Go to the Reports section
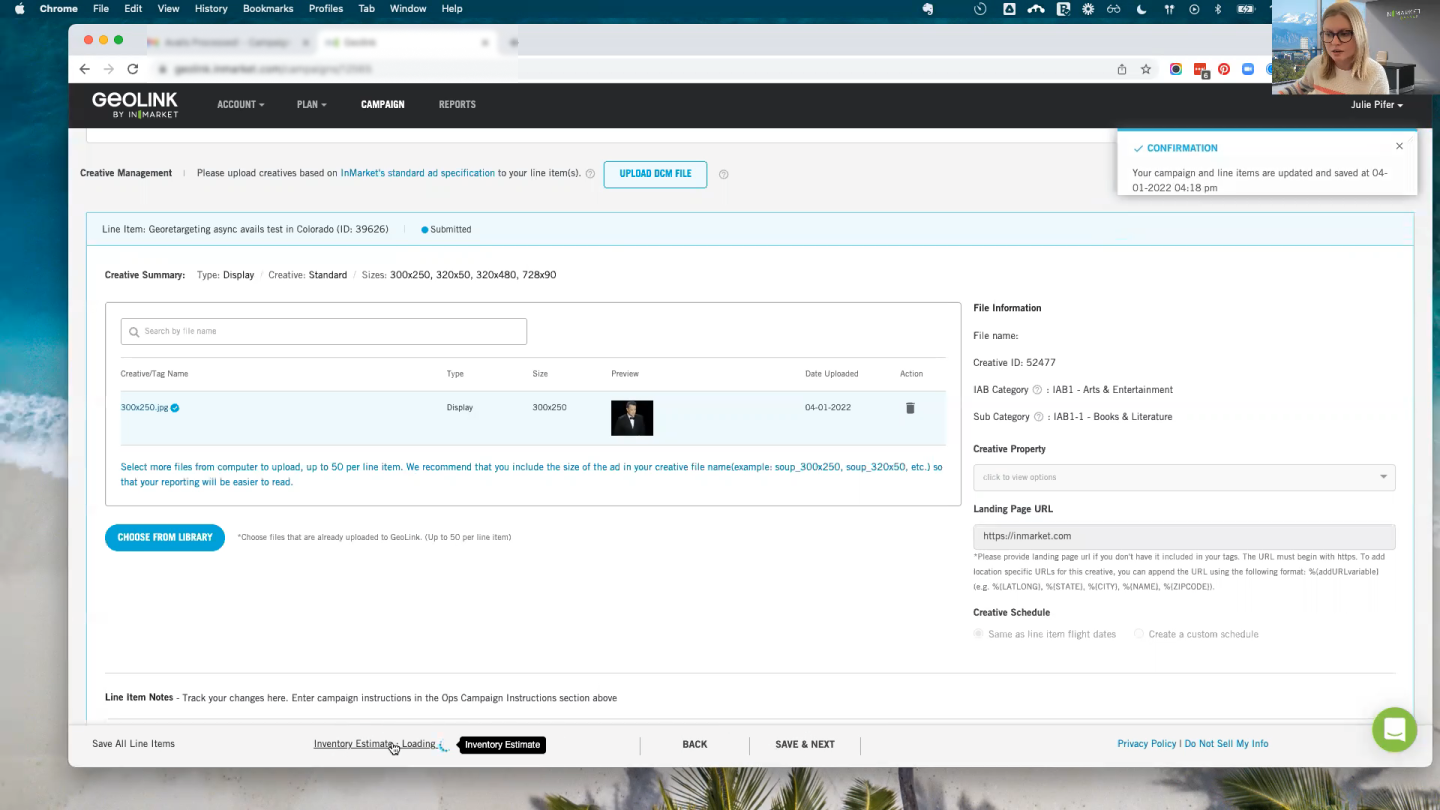 457,105
